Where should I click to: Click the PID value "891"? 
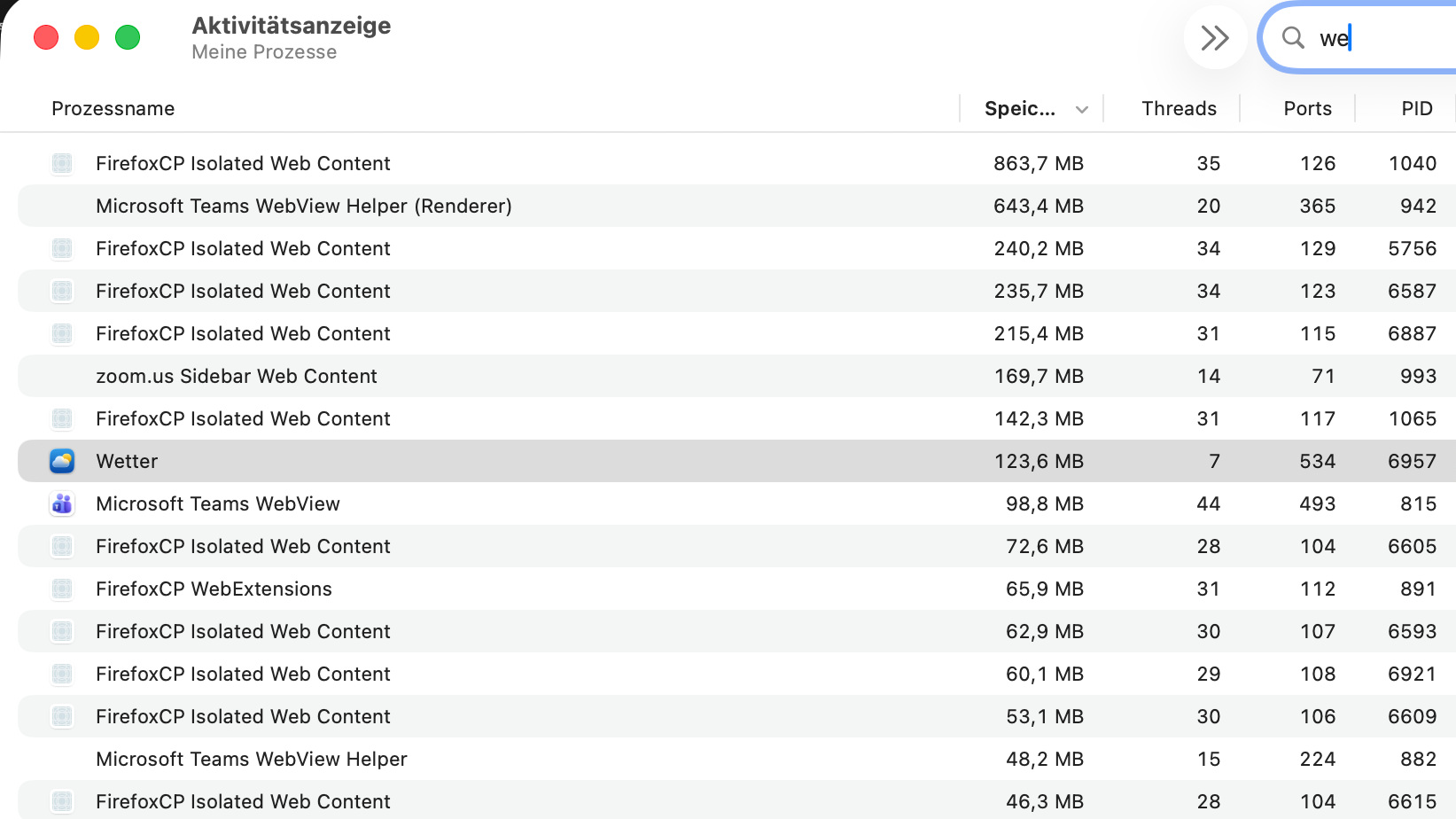(1419, 589)
